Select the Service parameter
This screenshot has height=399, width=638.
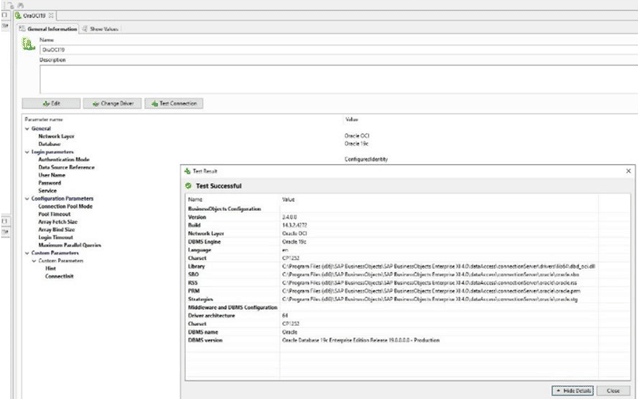tap(47, 190)
